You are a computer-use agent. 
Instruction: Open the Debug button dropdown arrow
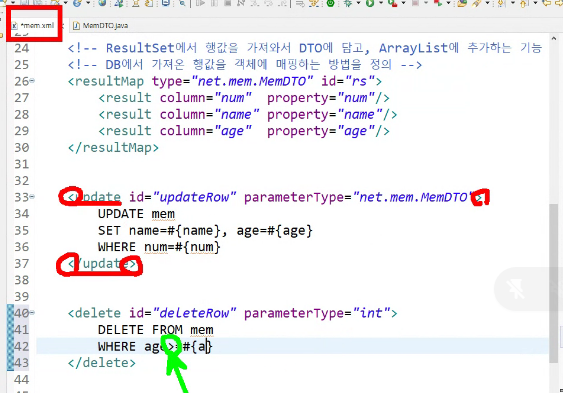click(x=359, y=3)
